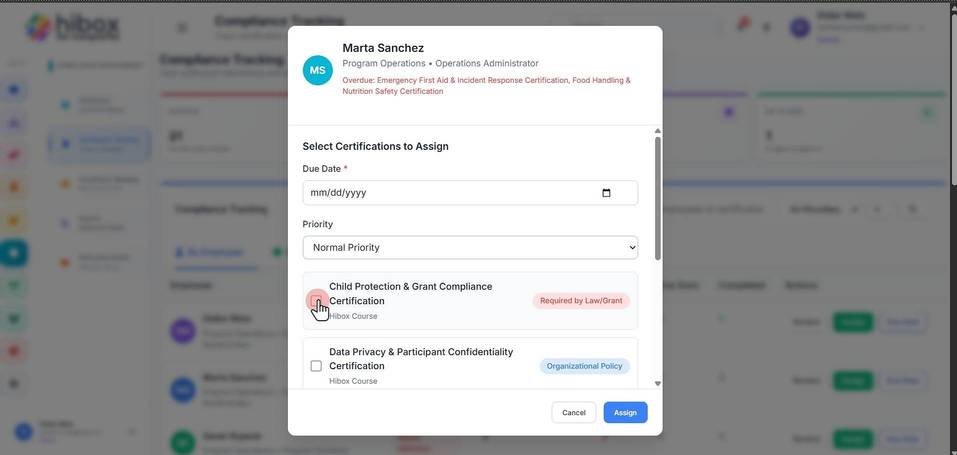957x455 pixels.
Task: Click the Cancel button
Action: coord(574,413)
